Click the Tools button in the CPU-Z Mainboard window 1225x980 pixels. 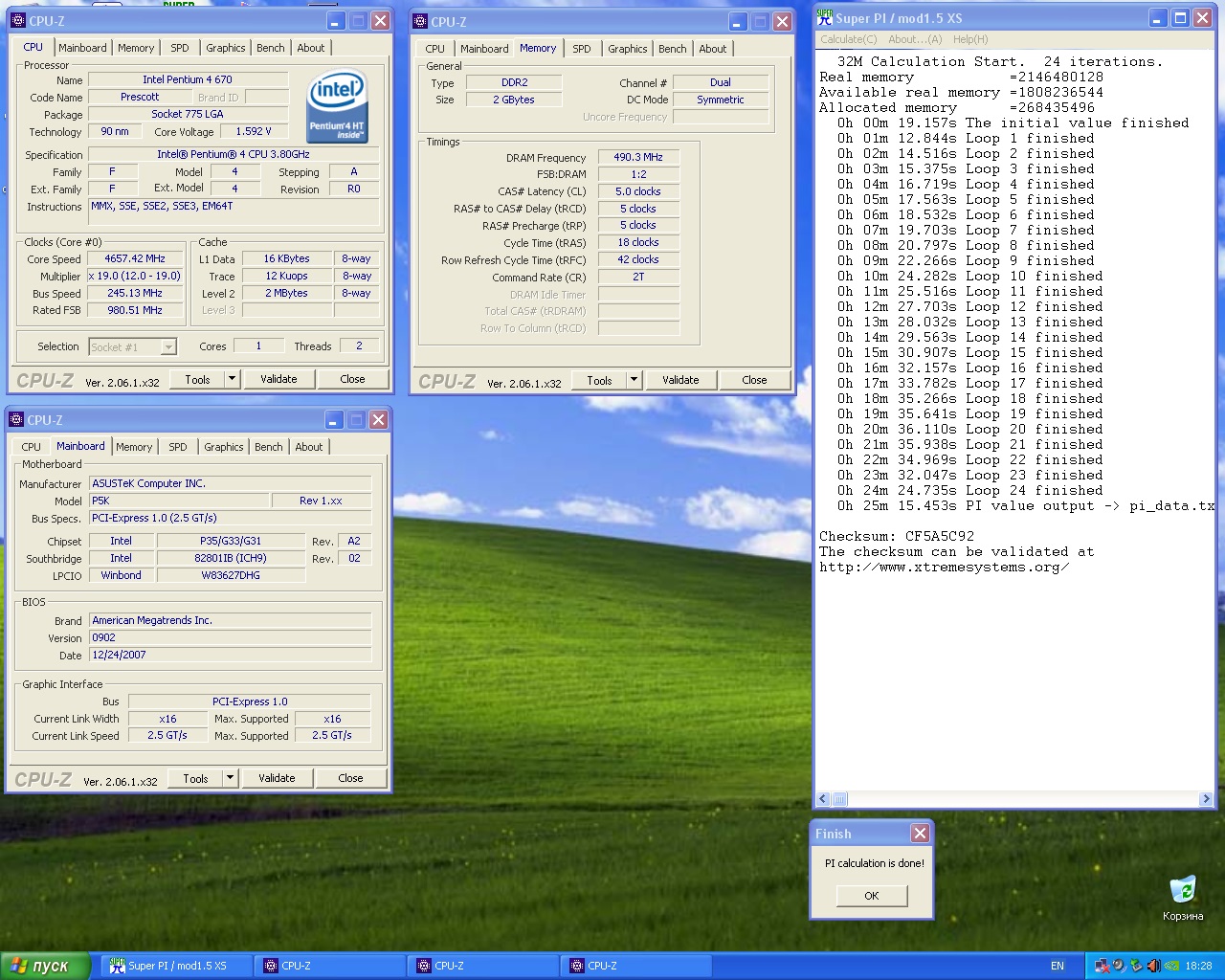click(x=195, y=778)
